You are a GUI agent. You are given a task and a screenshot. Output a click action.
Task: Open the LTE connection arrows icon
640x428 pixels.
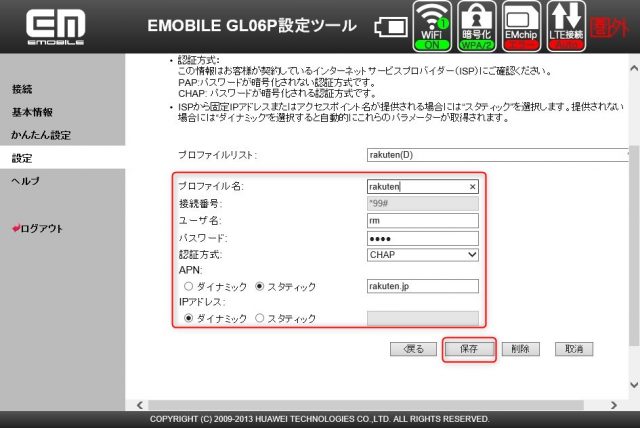[x=566, y=26]
